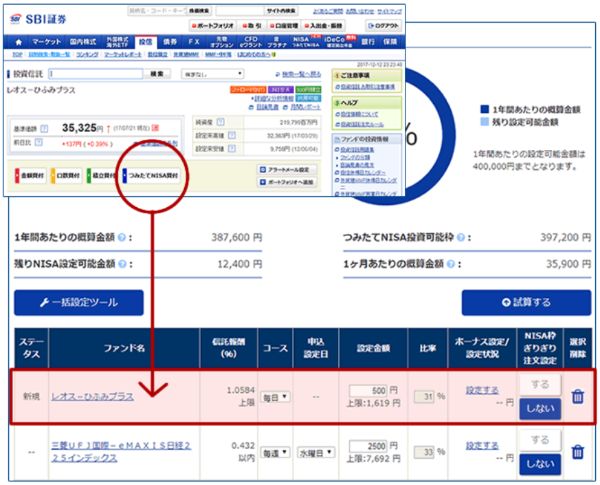Click the help icon next to 基準価額
The image size is (600, 485).
pos(44,129)
